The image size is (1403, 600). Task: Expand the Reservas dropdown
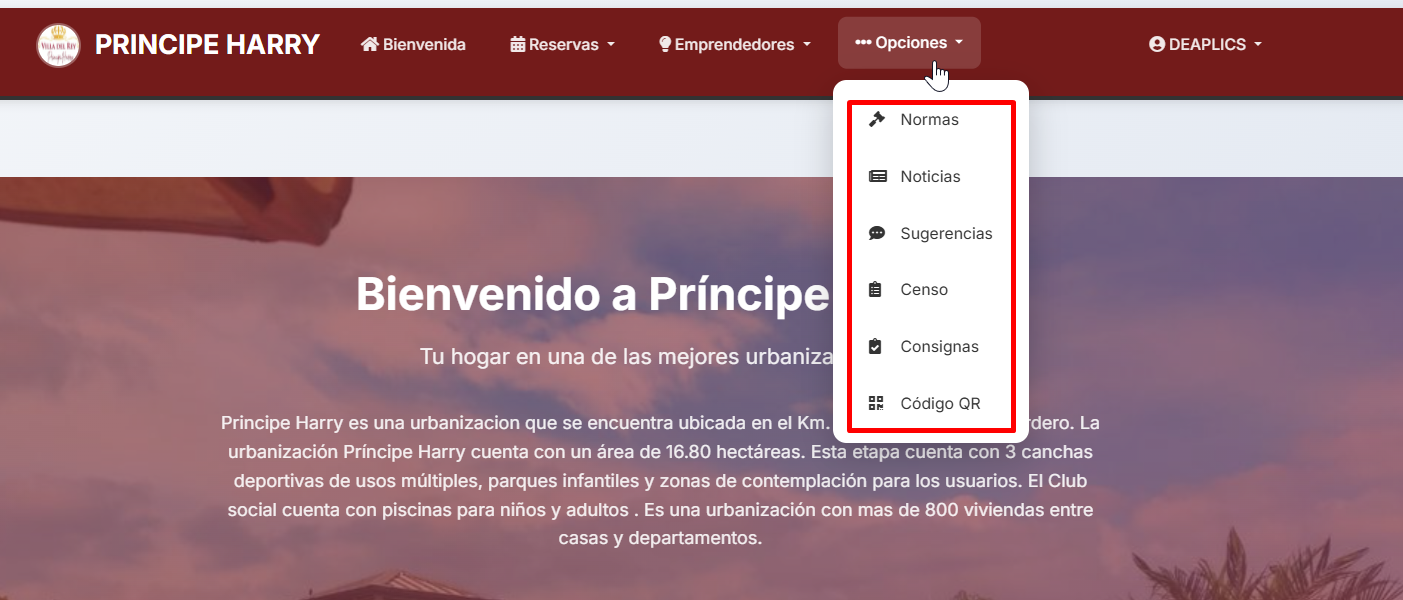click(562, 44)
